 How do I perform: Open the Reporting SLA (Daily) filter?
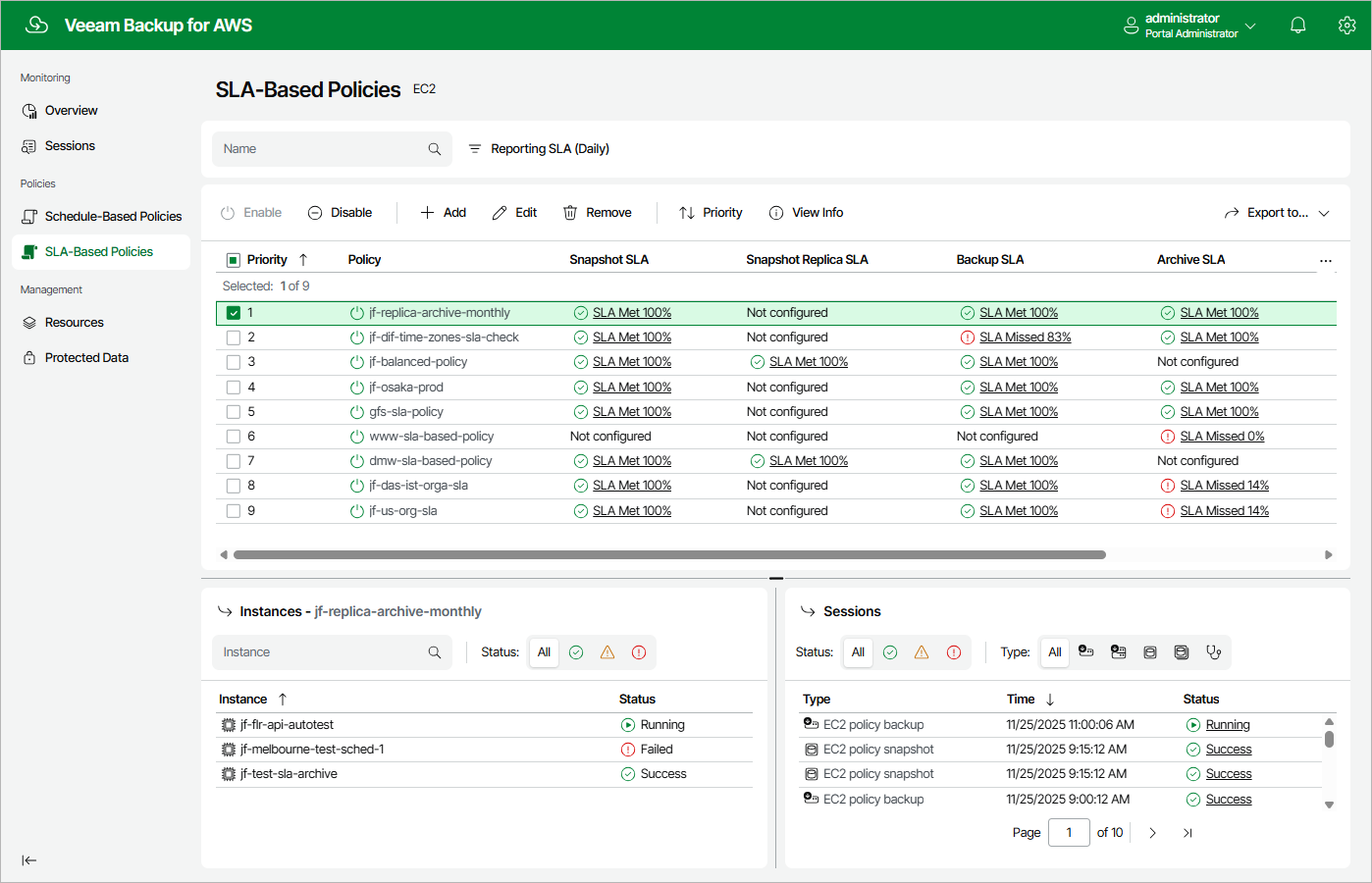(539, 149)
